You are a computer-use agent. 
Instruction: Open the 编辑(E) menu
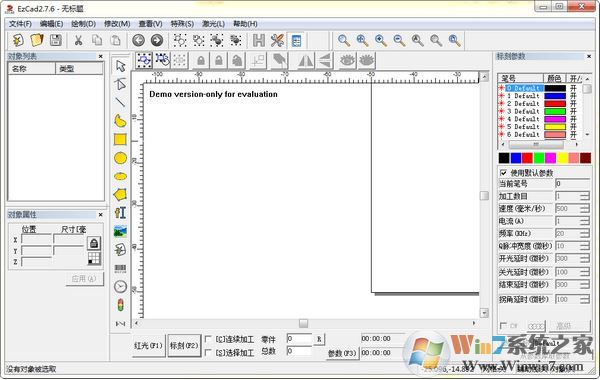click(51, 24)
